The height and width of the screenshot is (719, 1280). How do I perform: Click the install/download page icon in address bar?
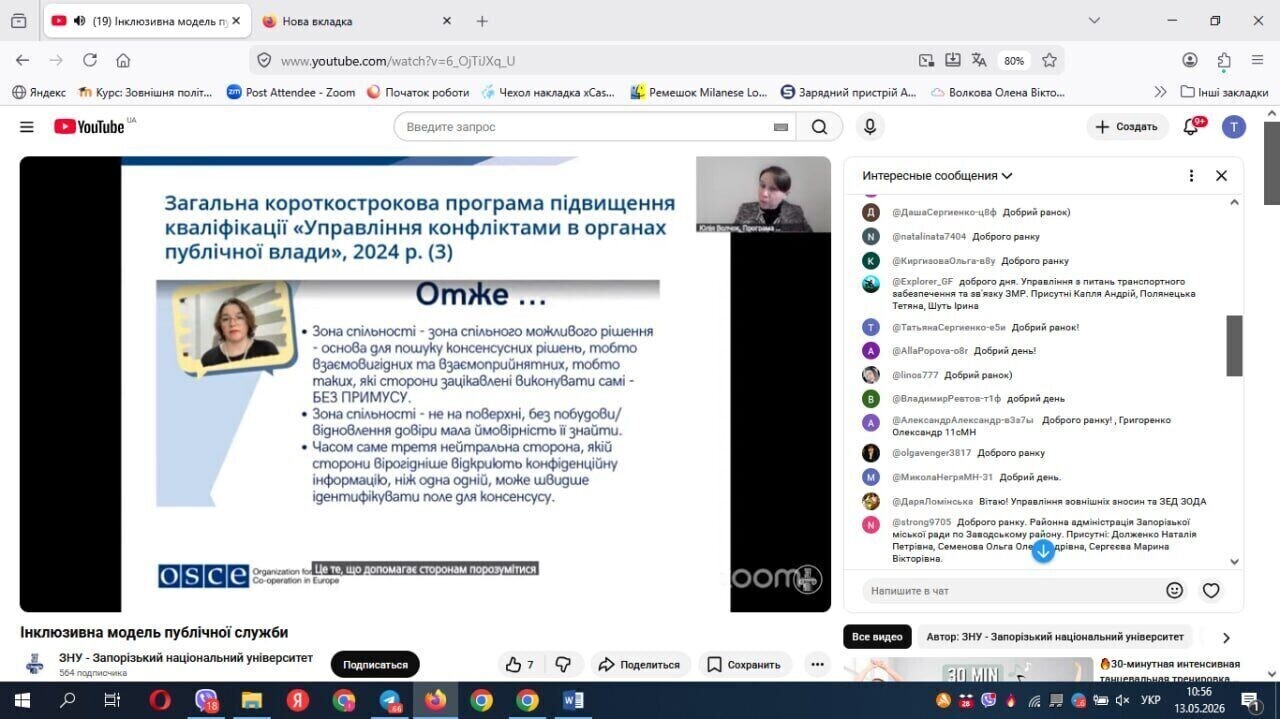click(952, 60)
